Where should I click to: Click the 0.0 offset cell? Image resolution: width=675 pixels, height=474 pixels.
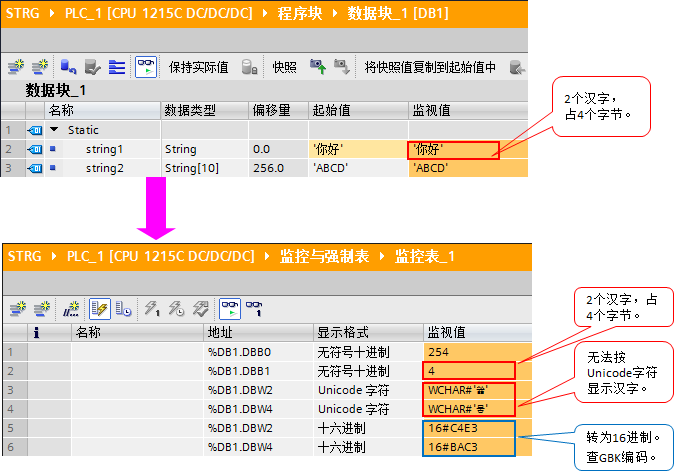point(279,149)
